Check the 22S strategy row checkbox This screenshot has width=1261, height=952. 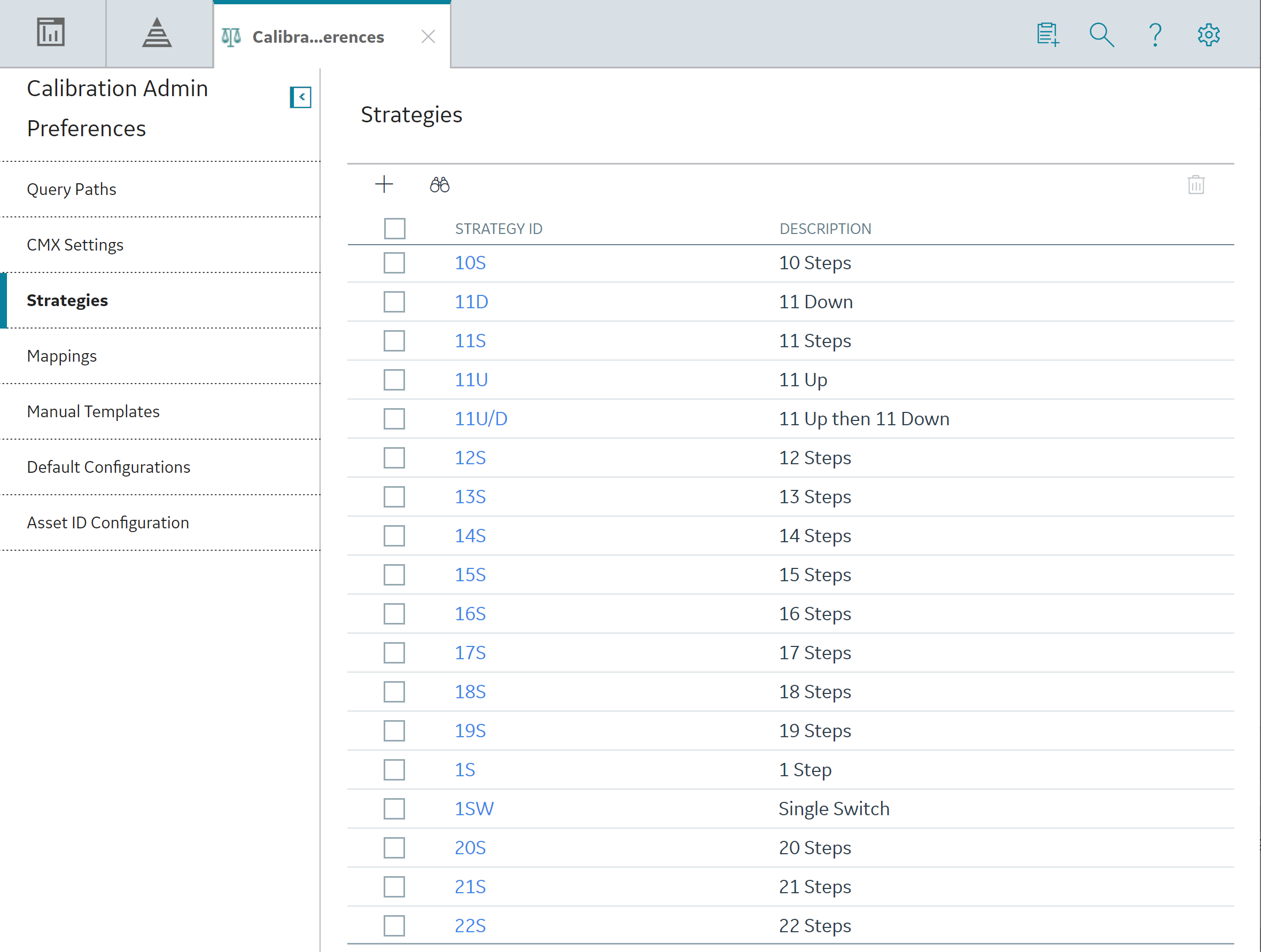coord(394,926)
